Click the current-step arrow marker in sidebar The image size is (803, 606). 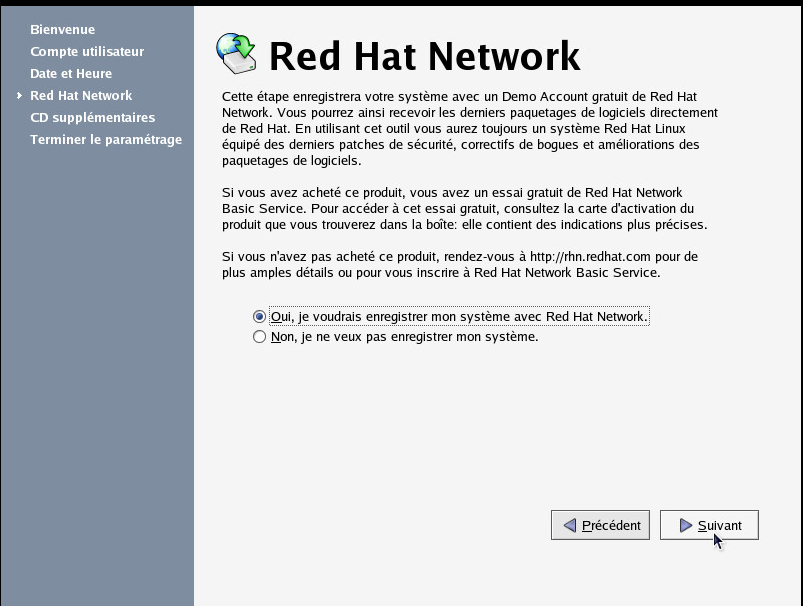19,96
